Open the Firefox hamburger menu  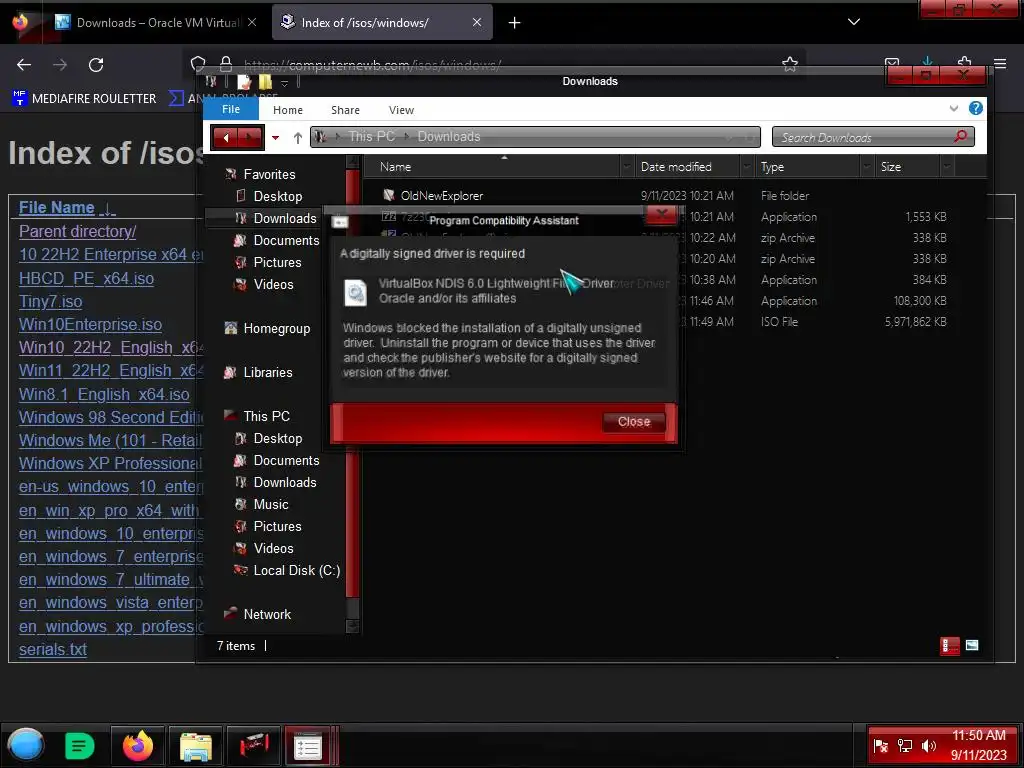pyautogui.click(x=1000, y=63)
